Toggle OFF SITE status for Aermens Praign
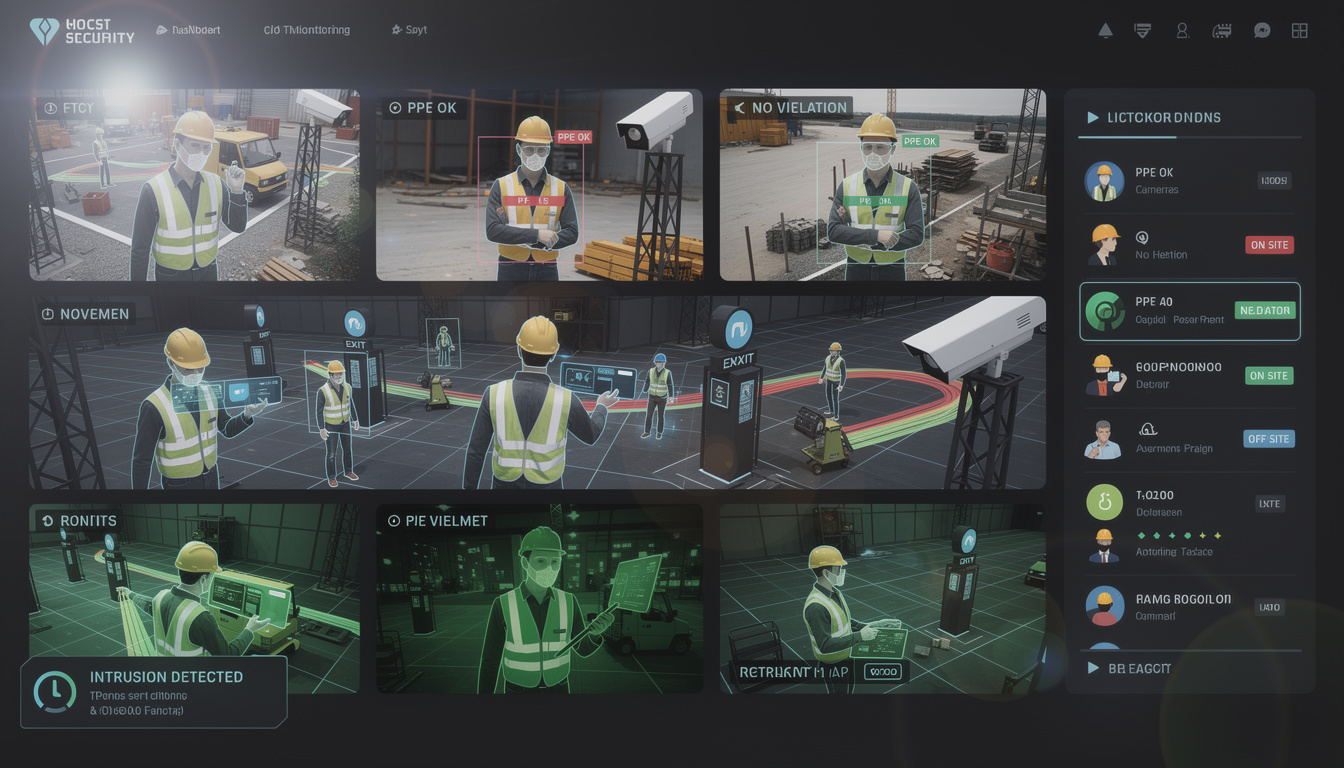1344x768 pixels. (1268, 438)
